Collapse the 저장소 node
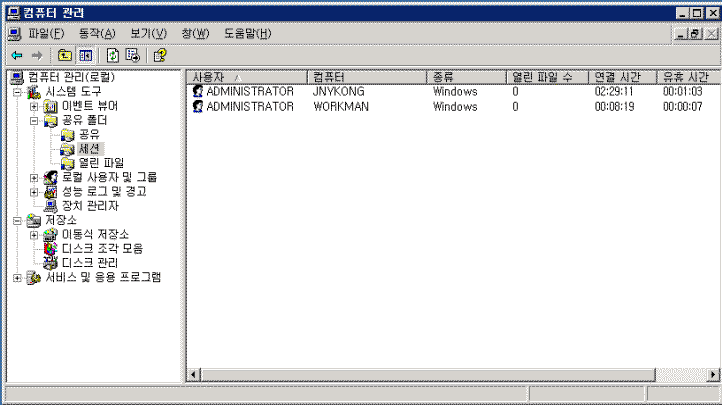Image resolution: width=722 pixels, height=405 pixels. click(x=17, y=221)
